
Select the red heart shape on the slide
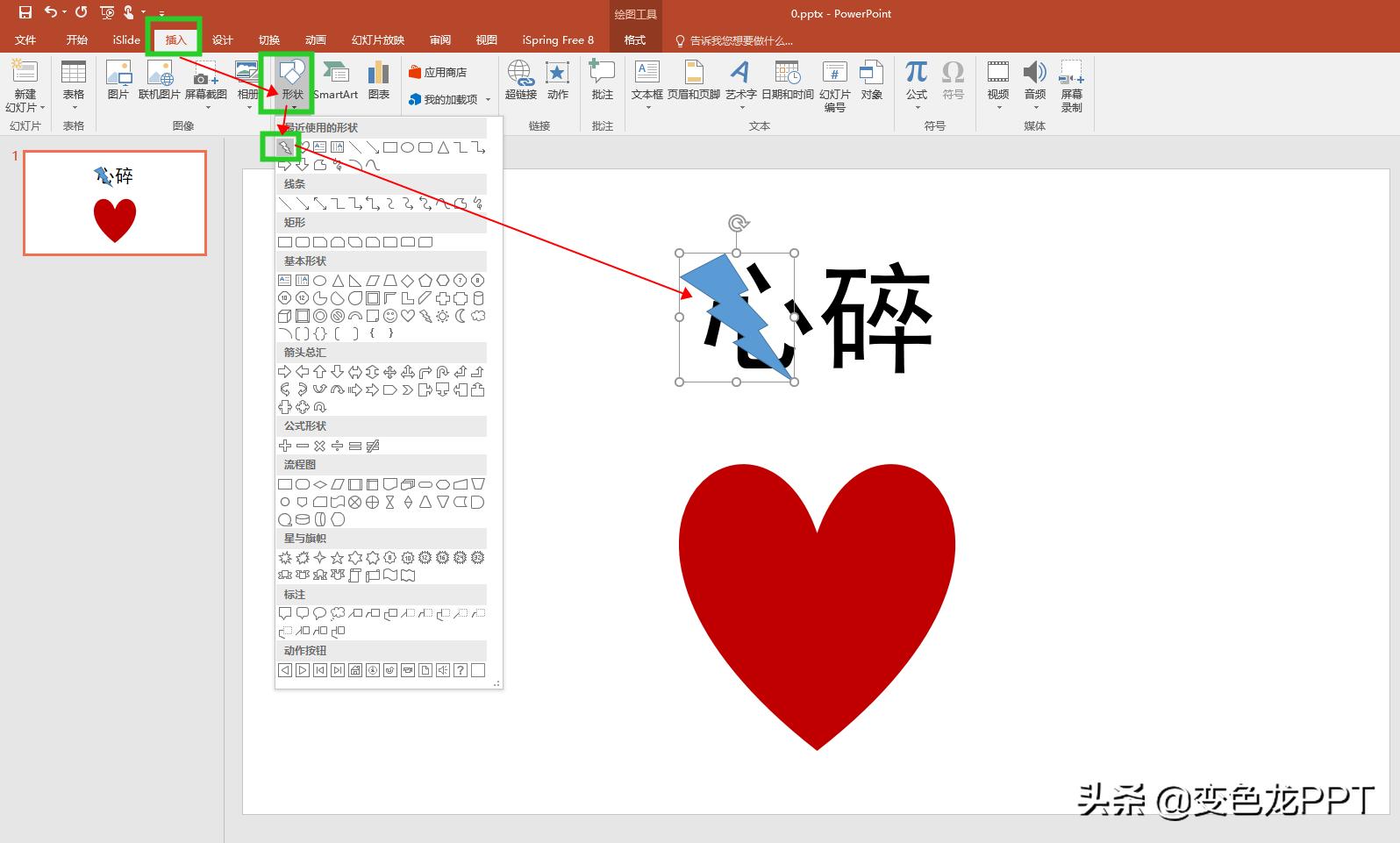click(817, 606)
